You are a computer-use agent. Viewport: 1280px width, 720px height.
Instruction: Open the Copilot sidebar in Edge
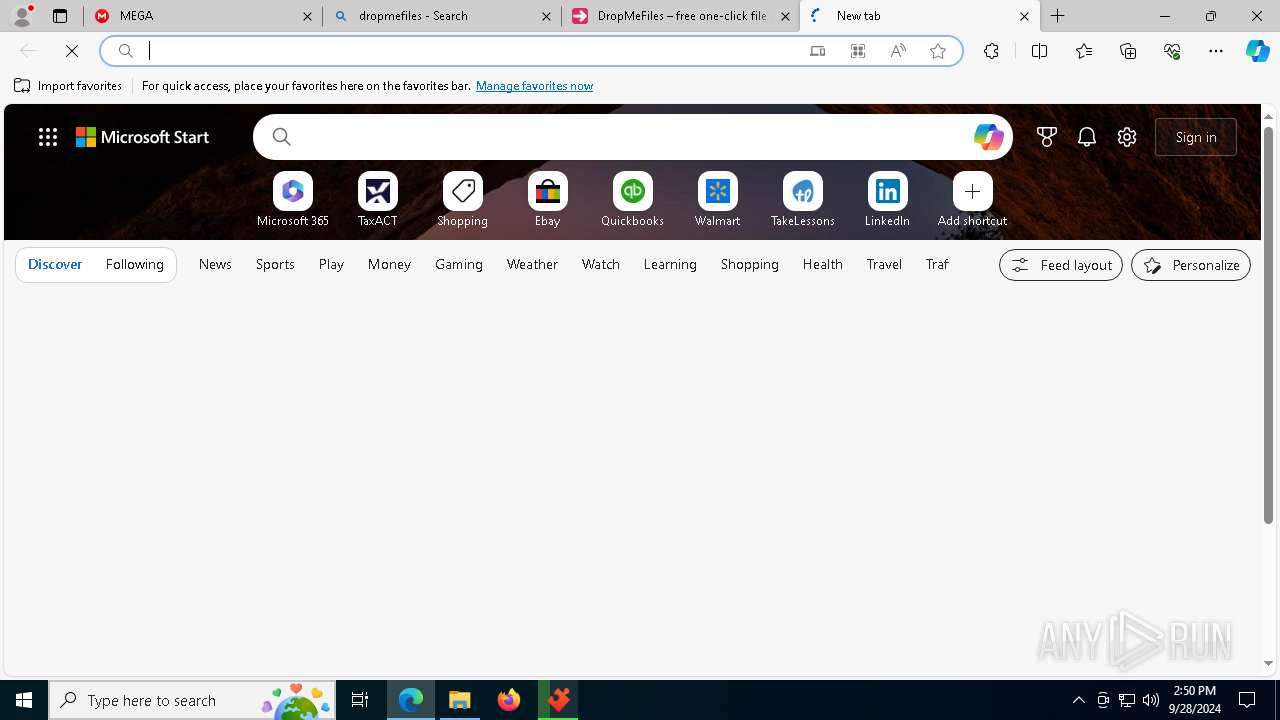point(1257,51)
